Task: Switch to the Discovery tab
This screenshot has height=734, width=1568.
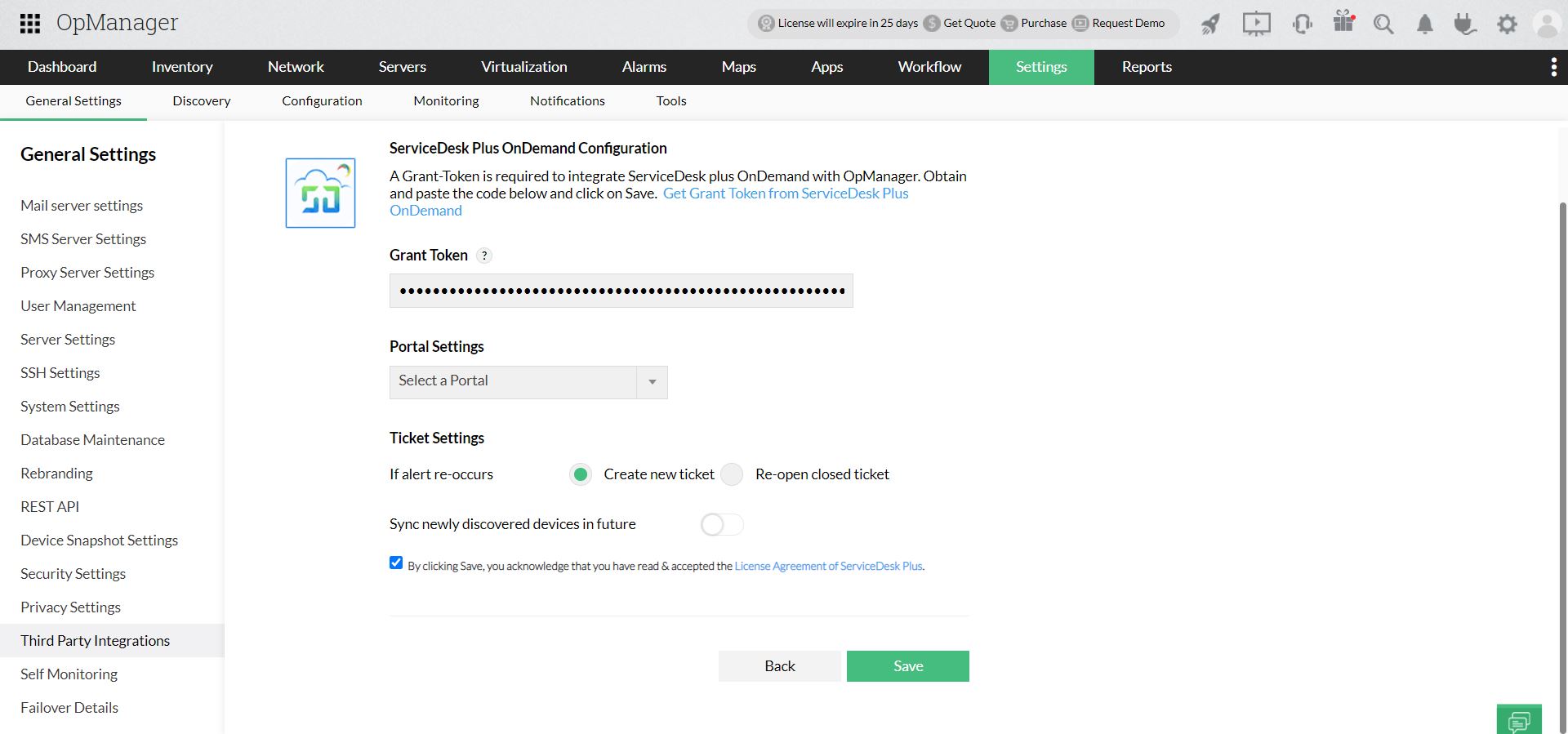Action: (x=202, y=101)
